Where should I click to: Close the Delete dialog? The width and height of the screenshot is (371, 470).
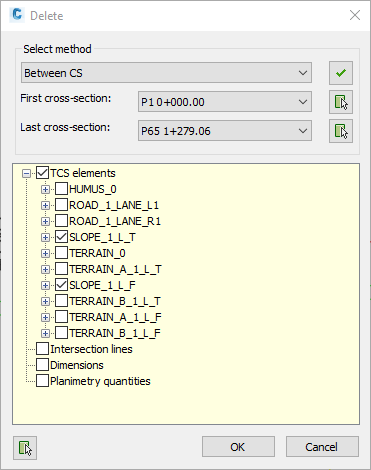coord(355,15)
